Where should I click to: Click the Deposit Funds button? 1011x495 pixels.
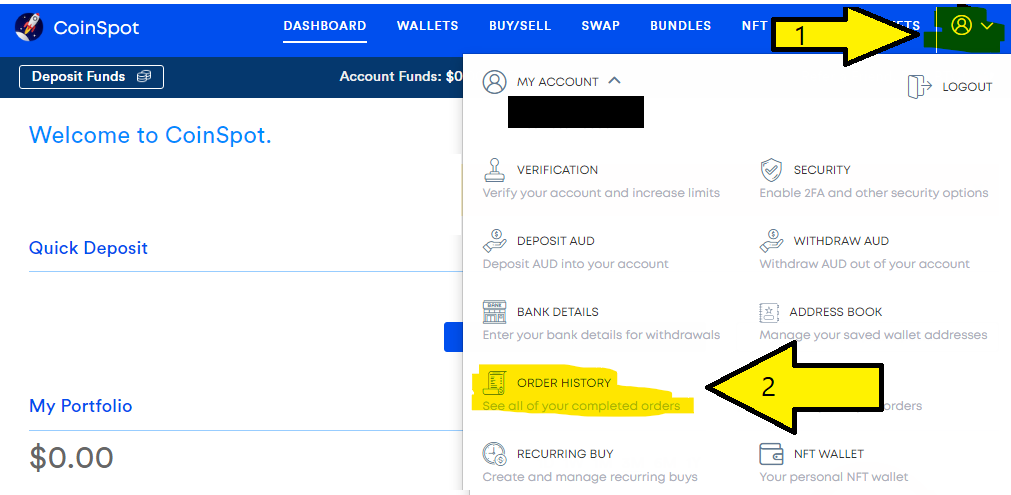click(92, 77)
